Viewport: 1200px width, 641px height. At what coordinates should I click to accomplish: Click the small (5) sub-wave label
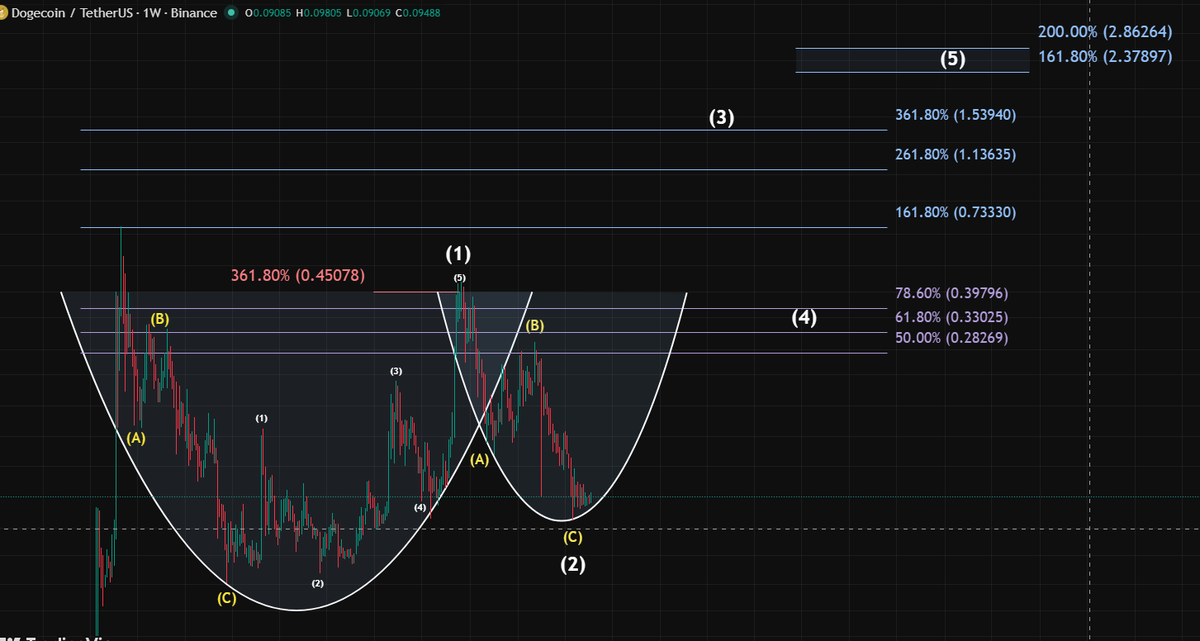pos(459,277)
